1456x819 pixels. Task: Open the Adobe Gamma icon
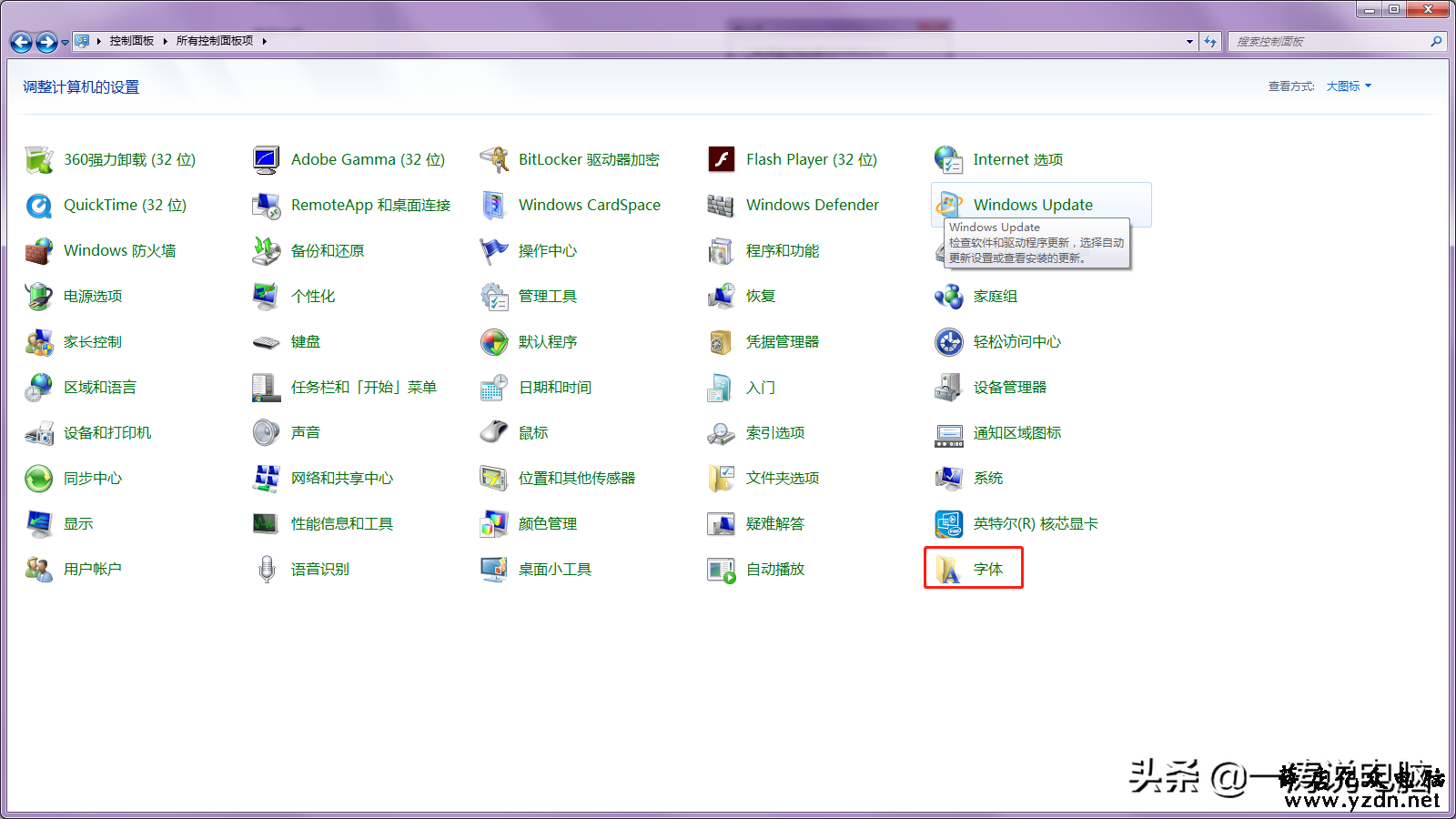tap(267, 159)
